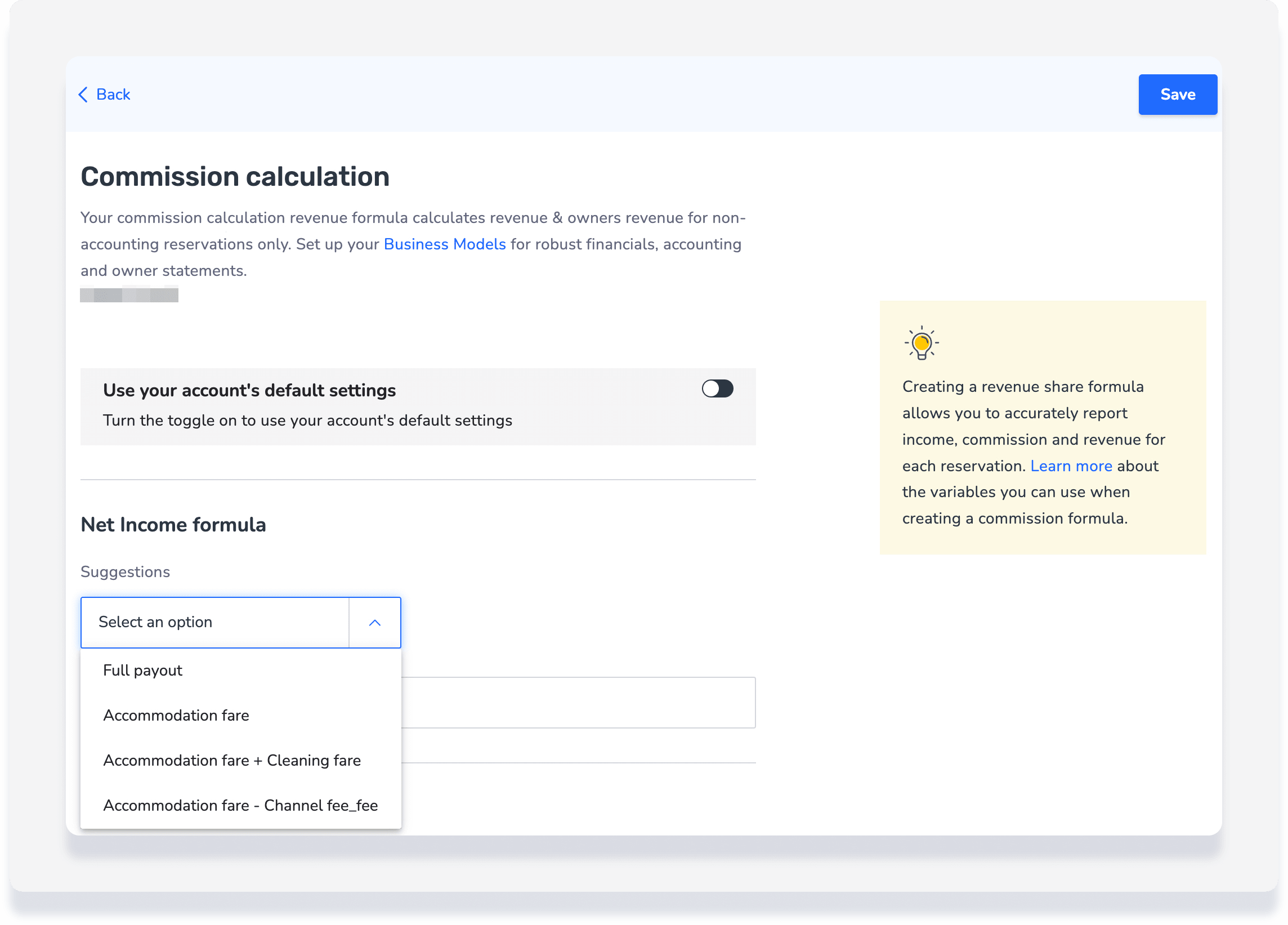Open the Business Models link
Image resolution: width=1288 pixels, height=925 pixels.
pos(444,244)
